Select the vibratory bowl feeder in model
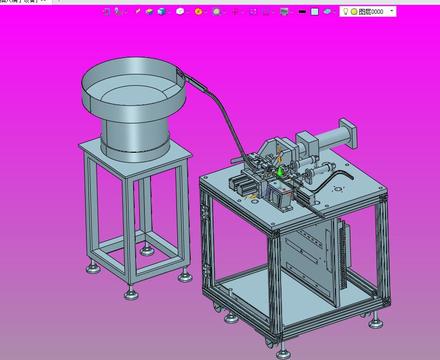Viewport: 440px width, 360px height. [133, 108]
